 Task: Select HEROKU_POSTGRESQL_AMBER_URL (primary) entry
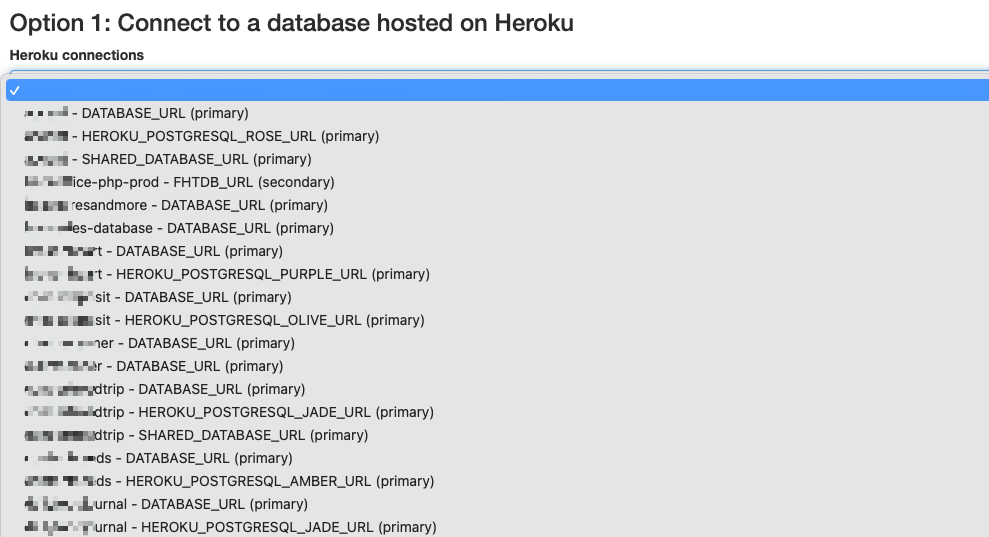tap(497, 481)
